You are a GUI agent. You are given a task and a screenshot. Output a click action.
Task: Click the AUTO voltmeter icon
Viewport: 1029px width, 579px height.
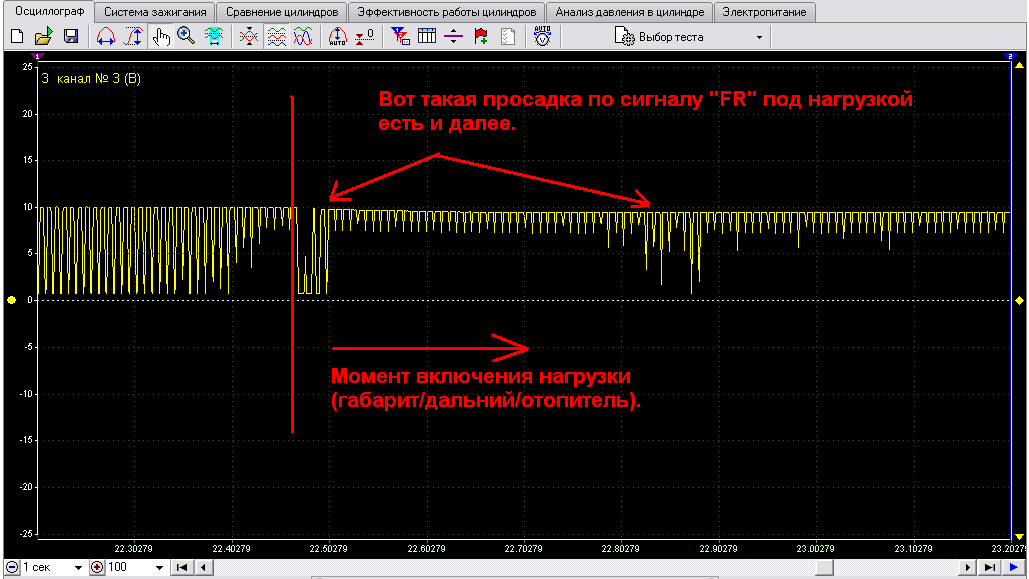coord(543,36)
